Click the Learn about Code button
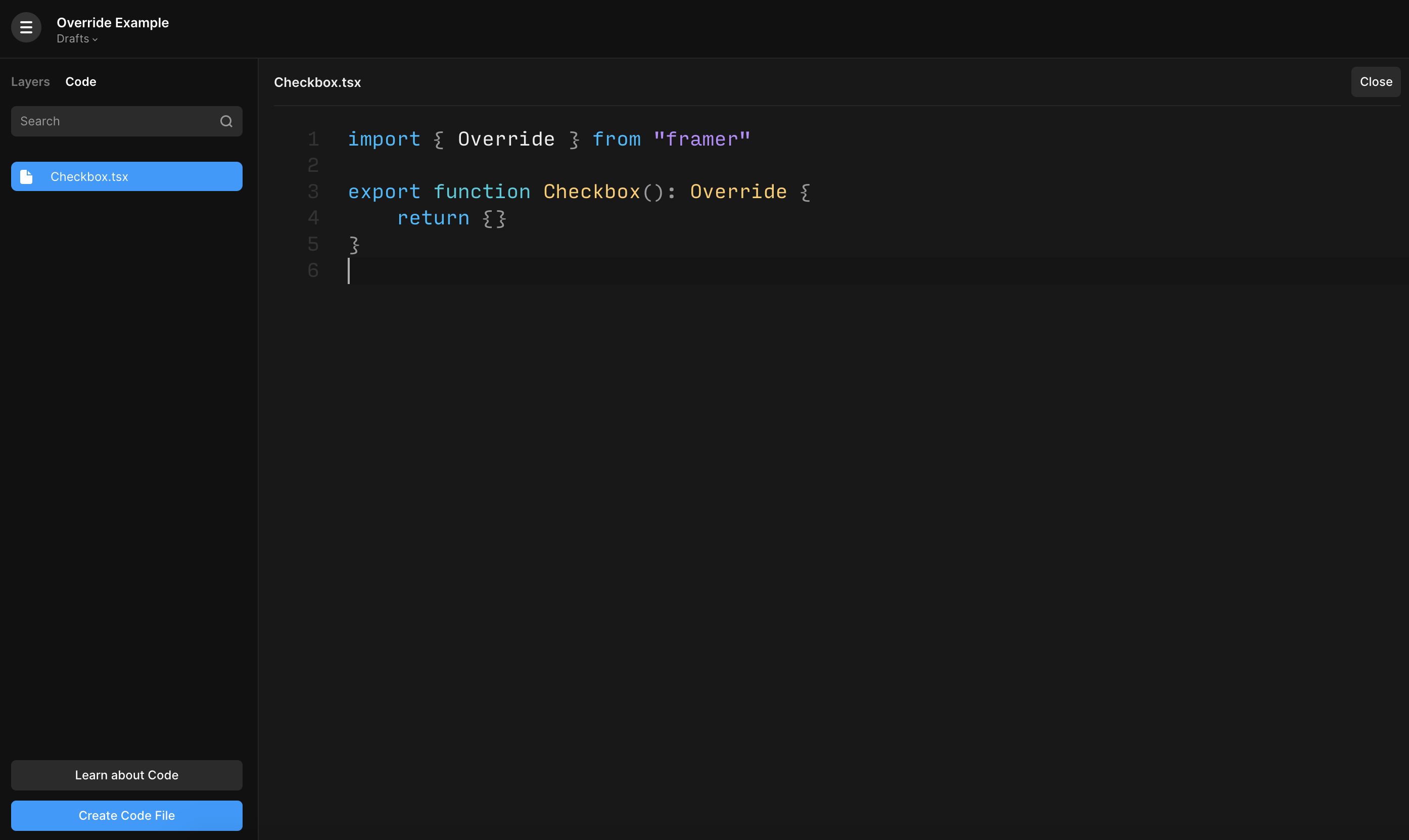Image resolution: width=1409 pixels, height=840 pixels. 127,775
